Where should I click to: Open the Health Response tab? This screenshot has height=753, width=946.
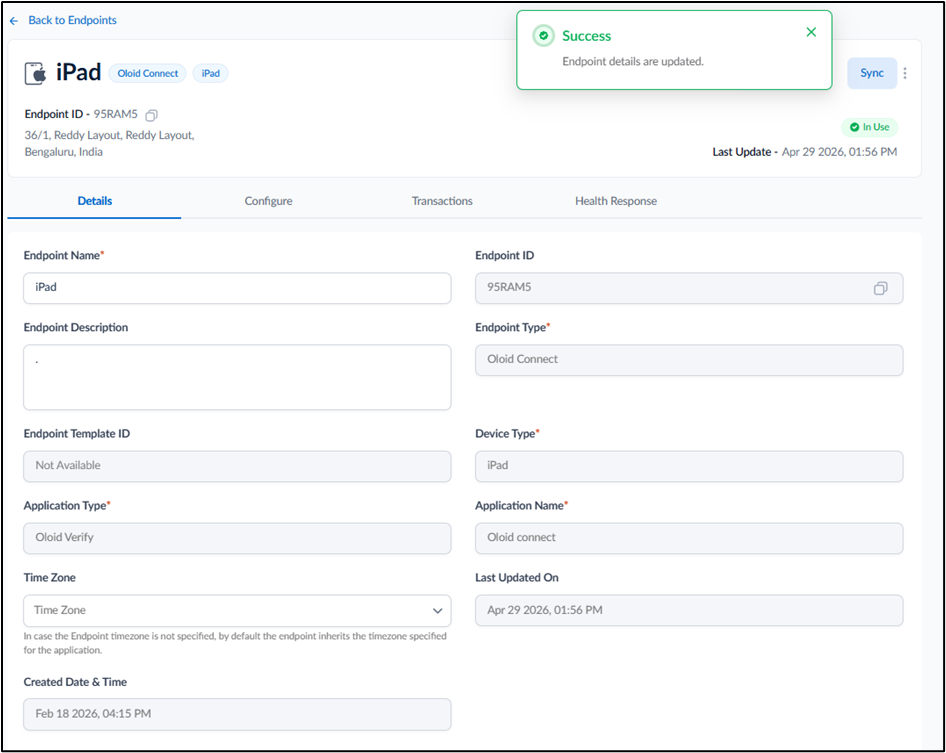[616, 201]
